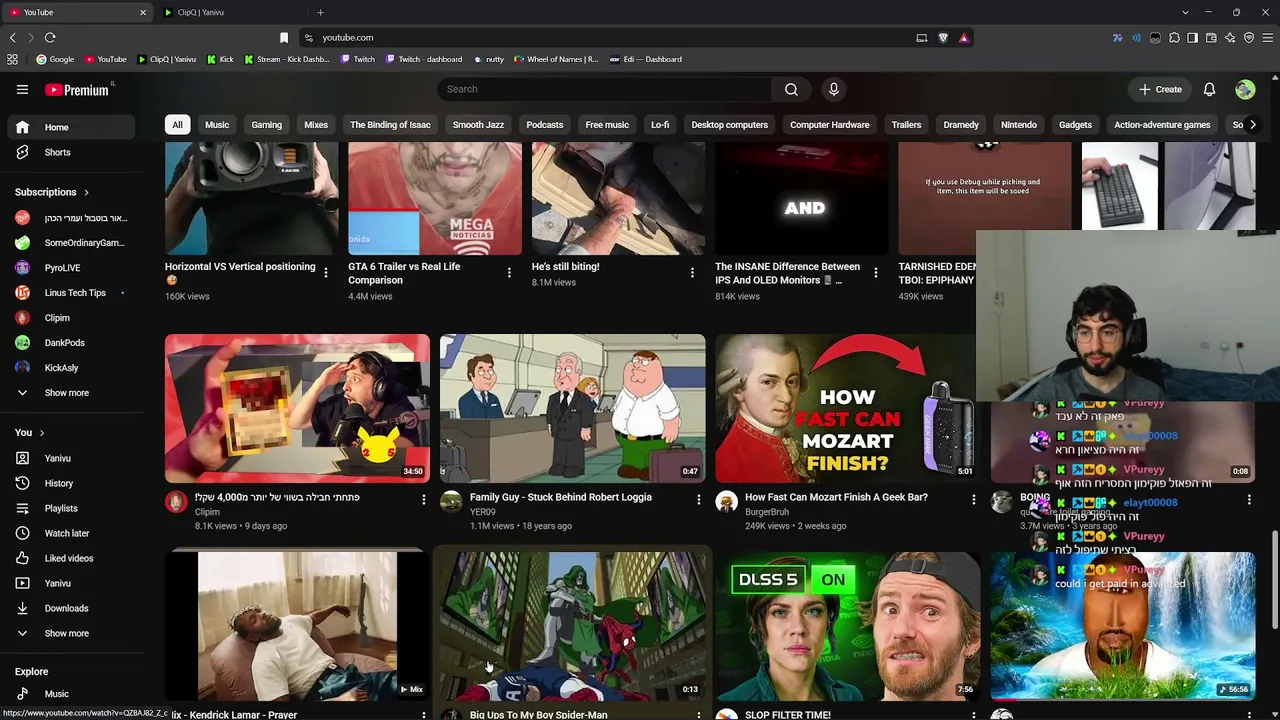Open the tab search dropdown chevron
The width and height of the screenshot is (1280, 720).
[1185, 12]
